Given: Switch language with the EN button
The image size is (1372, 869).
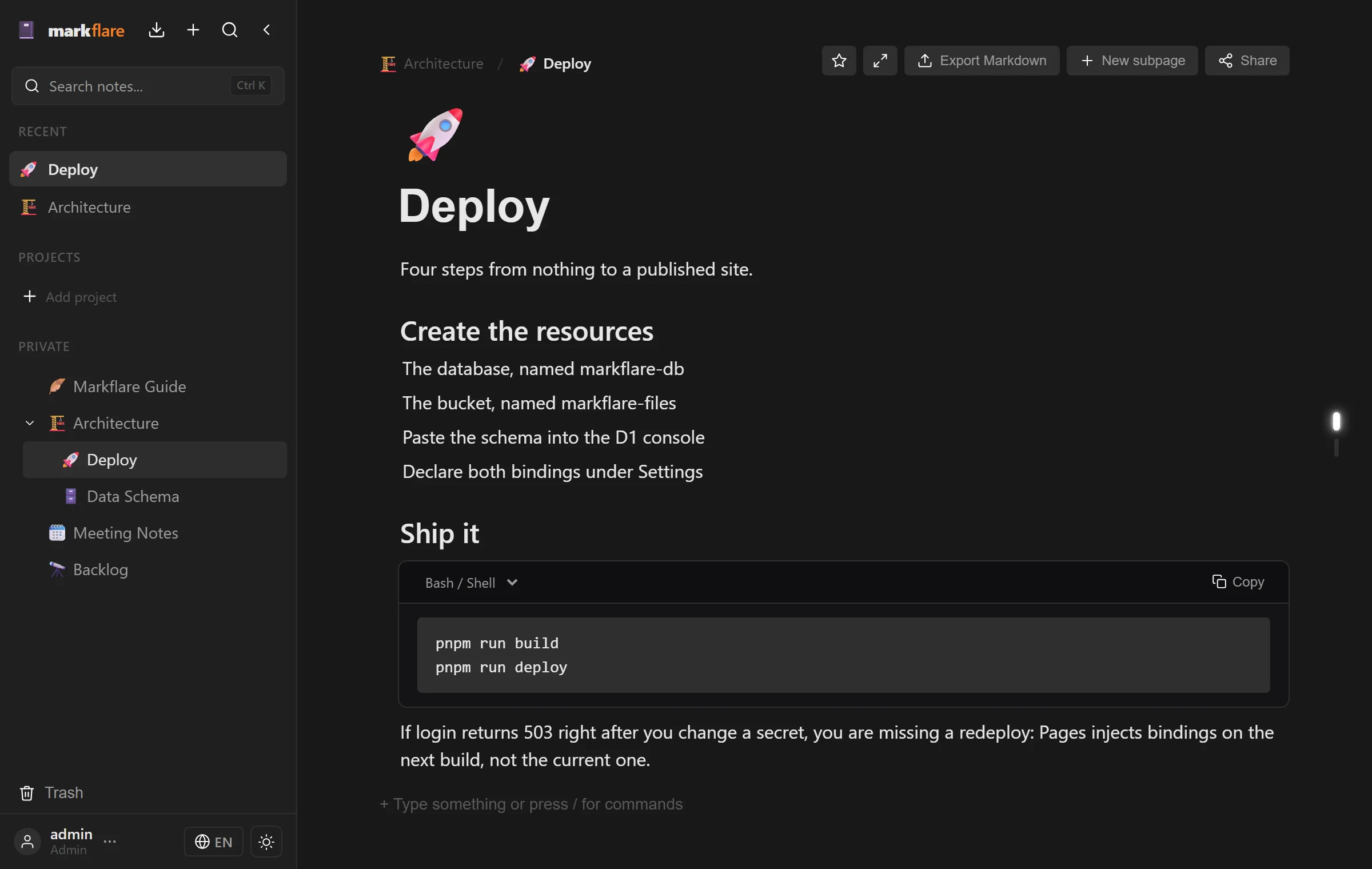Looking at the screenshot, I should 214,842.
